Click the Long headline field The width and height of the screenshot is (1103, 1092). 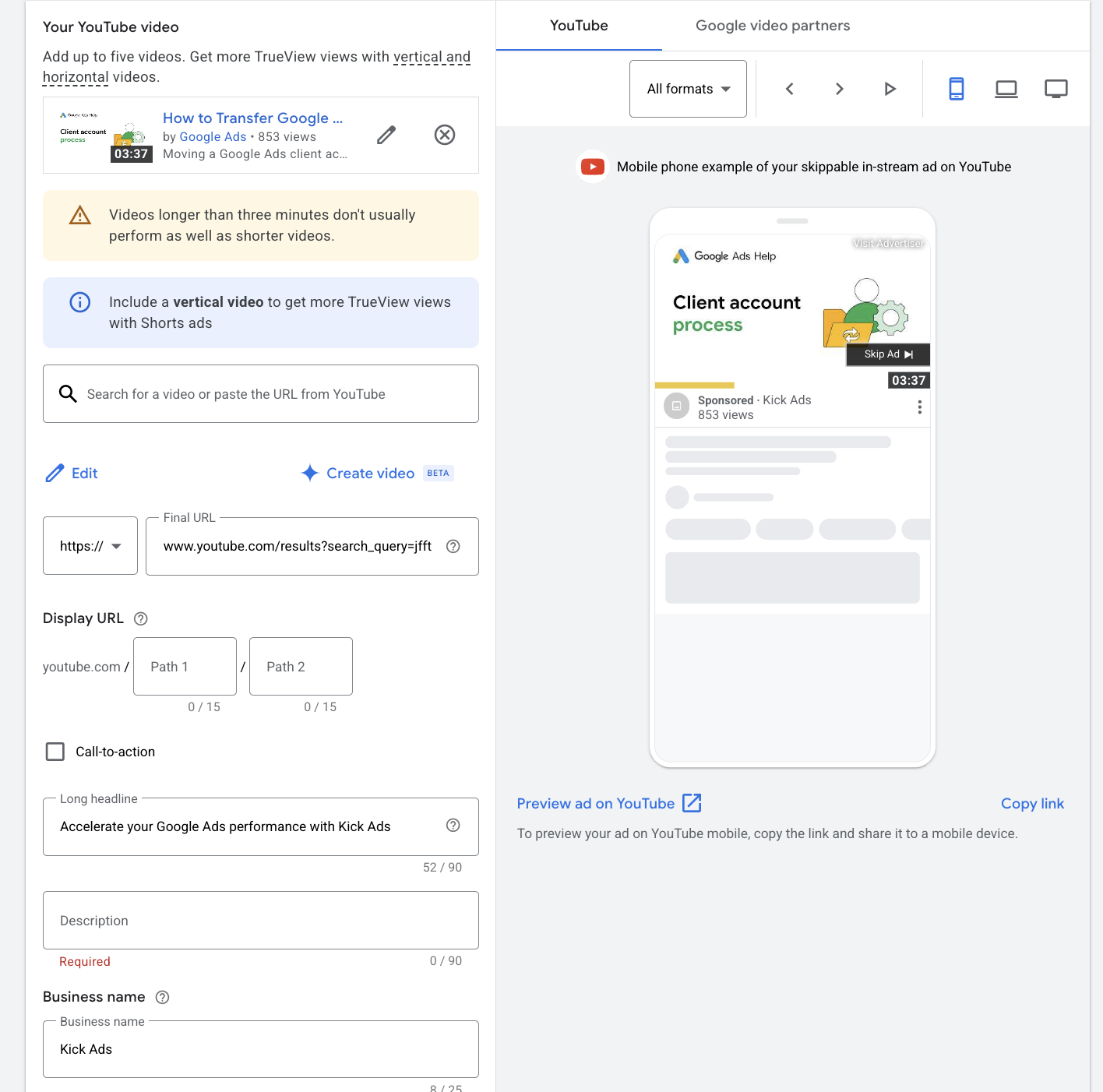(x=261, y=826)
